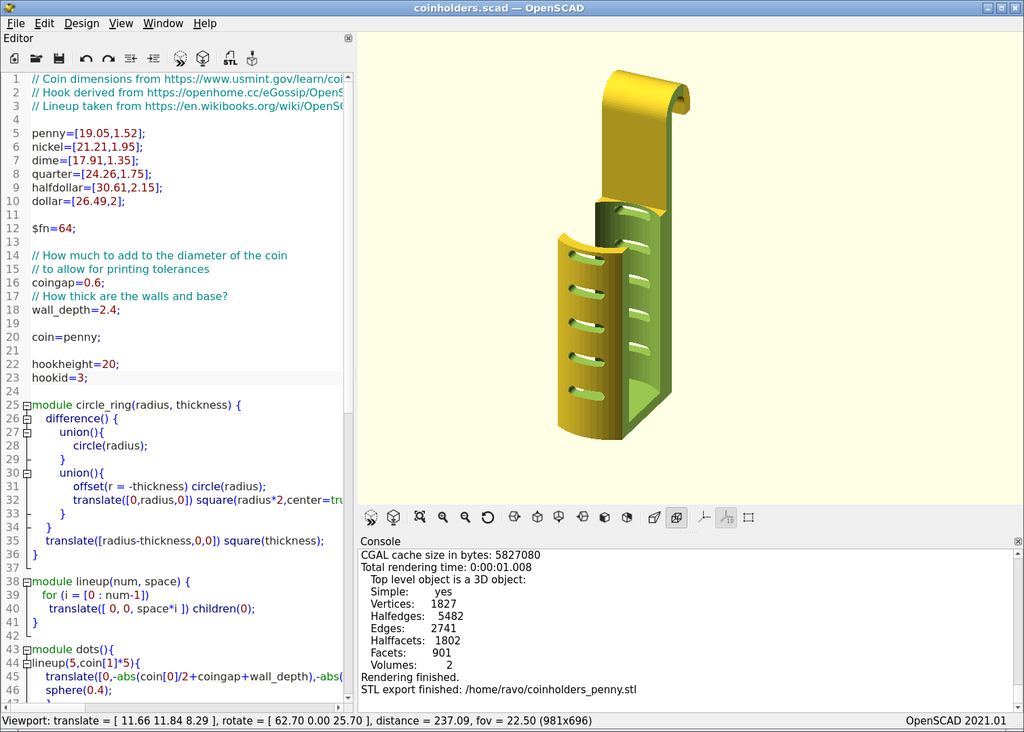Switch to the Right view
Viewport: 1024px width, 732px height.
pos(515,517)
